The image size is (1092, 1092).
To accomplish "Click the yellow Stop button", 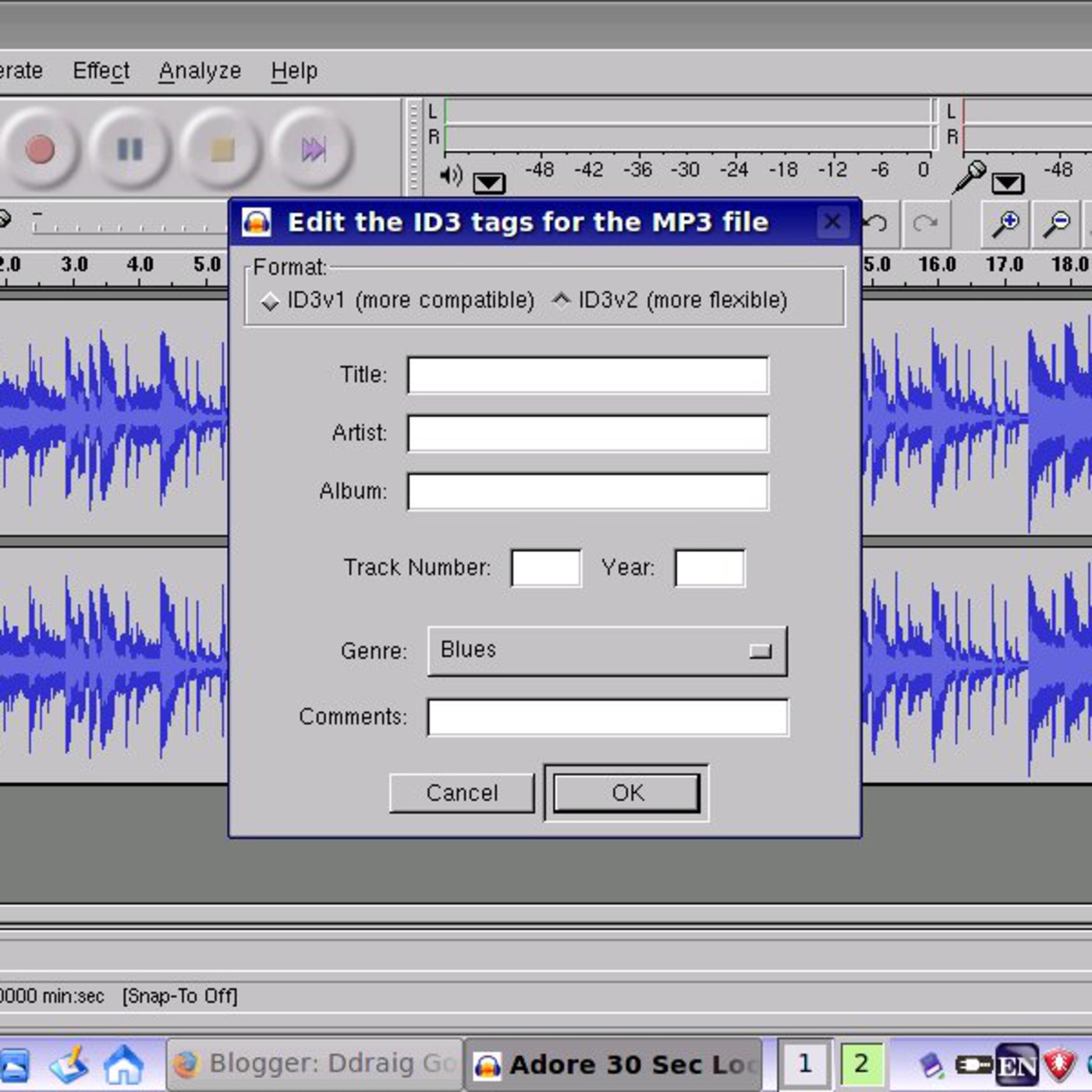I will (222, 149).
